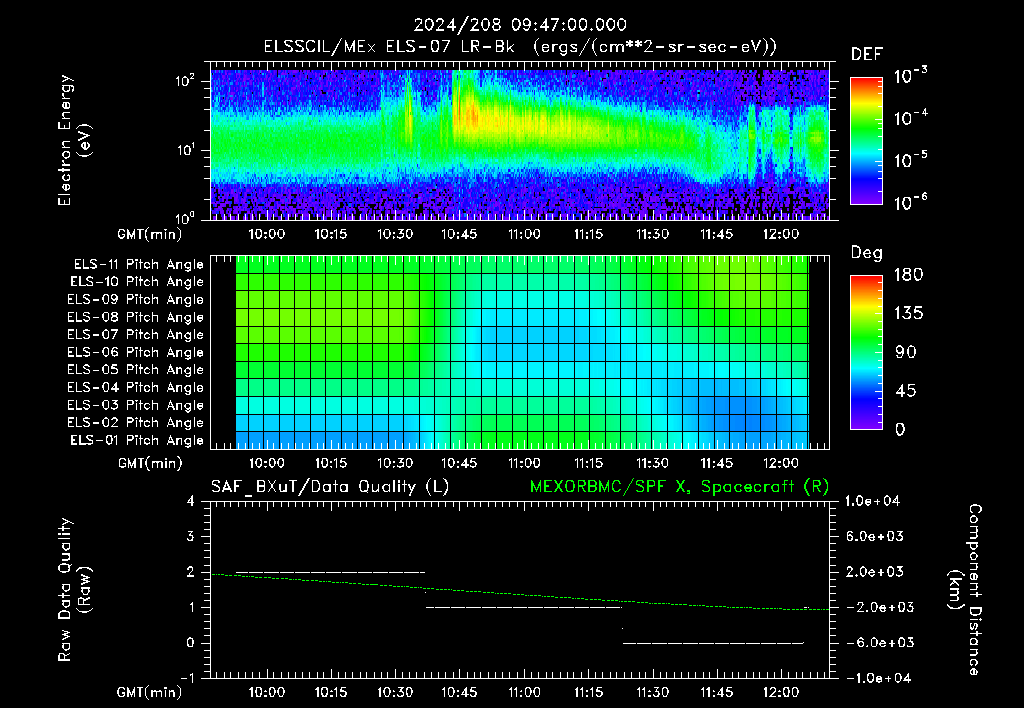
Task: Select the ELS-07 Pitch Angle row label
Action: [x=136, y=334]
